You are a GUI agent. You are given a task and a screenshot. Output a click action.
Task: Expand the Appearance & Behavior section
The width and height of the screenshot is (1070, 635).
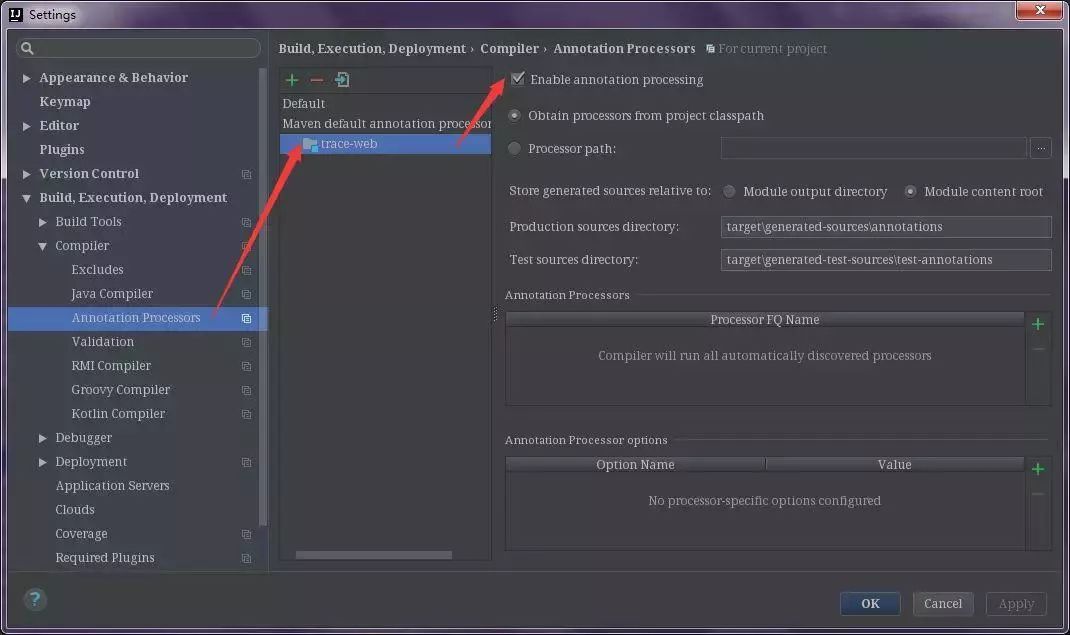point(27,78)
